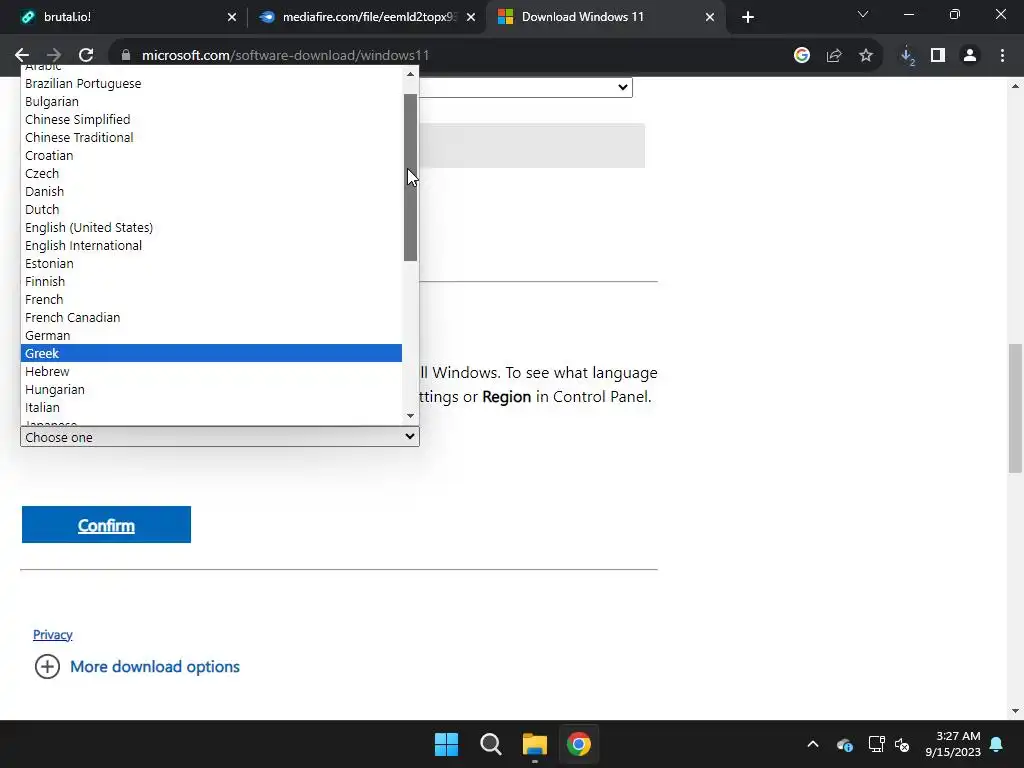
Task: Click the address bar URL
Action: click(285, 56)
